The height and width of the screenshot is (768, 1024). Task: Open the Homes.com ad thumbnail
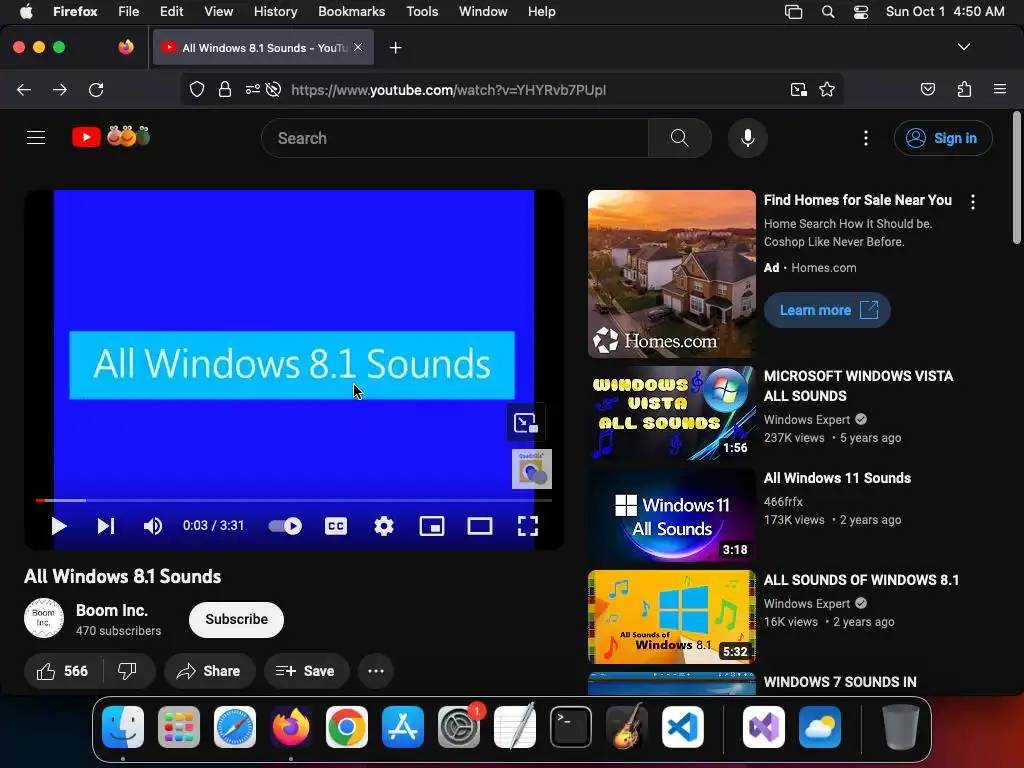[671, 274]
